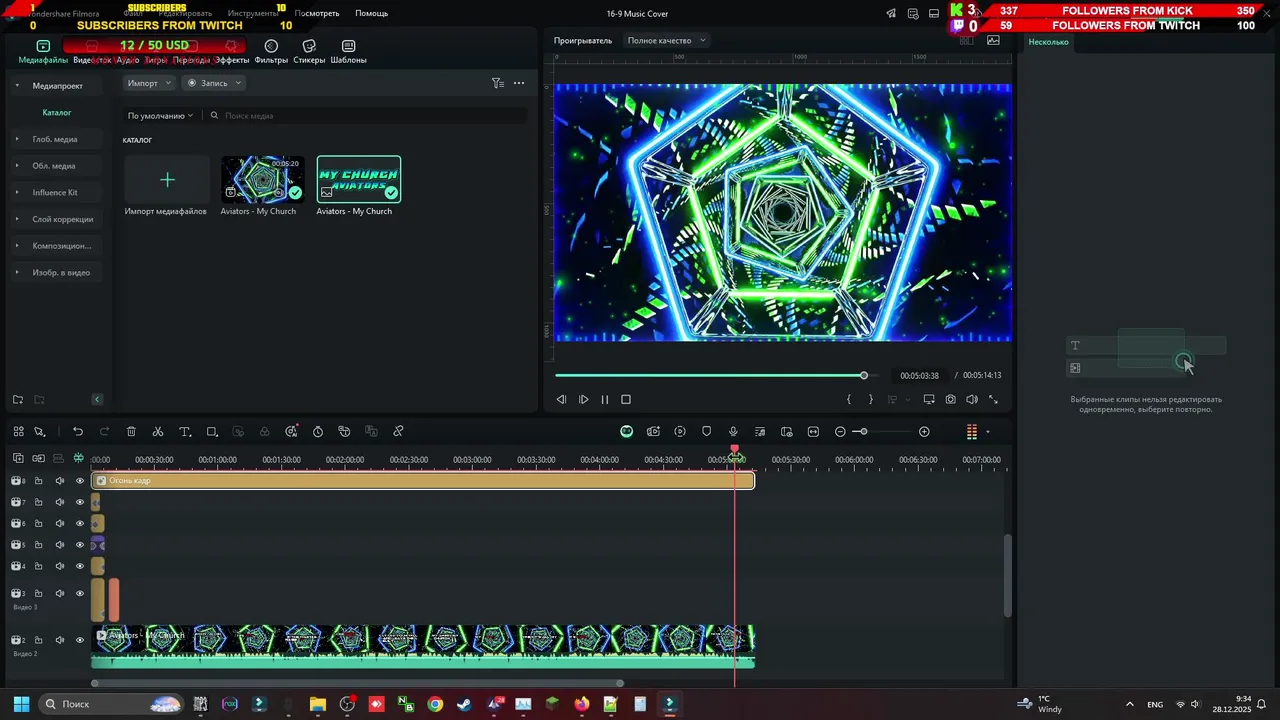This screenshot has height=720, width=1280.
Task: Select the My Church Aviators image thumbnail
Action: tap(359, 180)
